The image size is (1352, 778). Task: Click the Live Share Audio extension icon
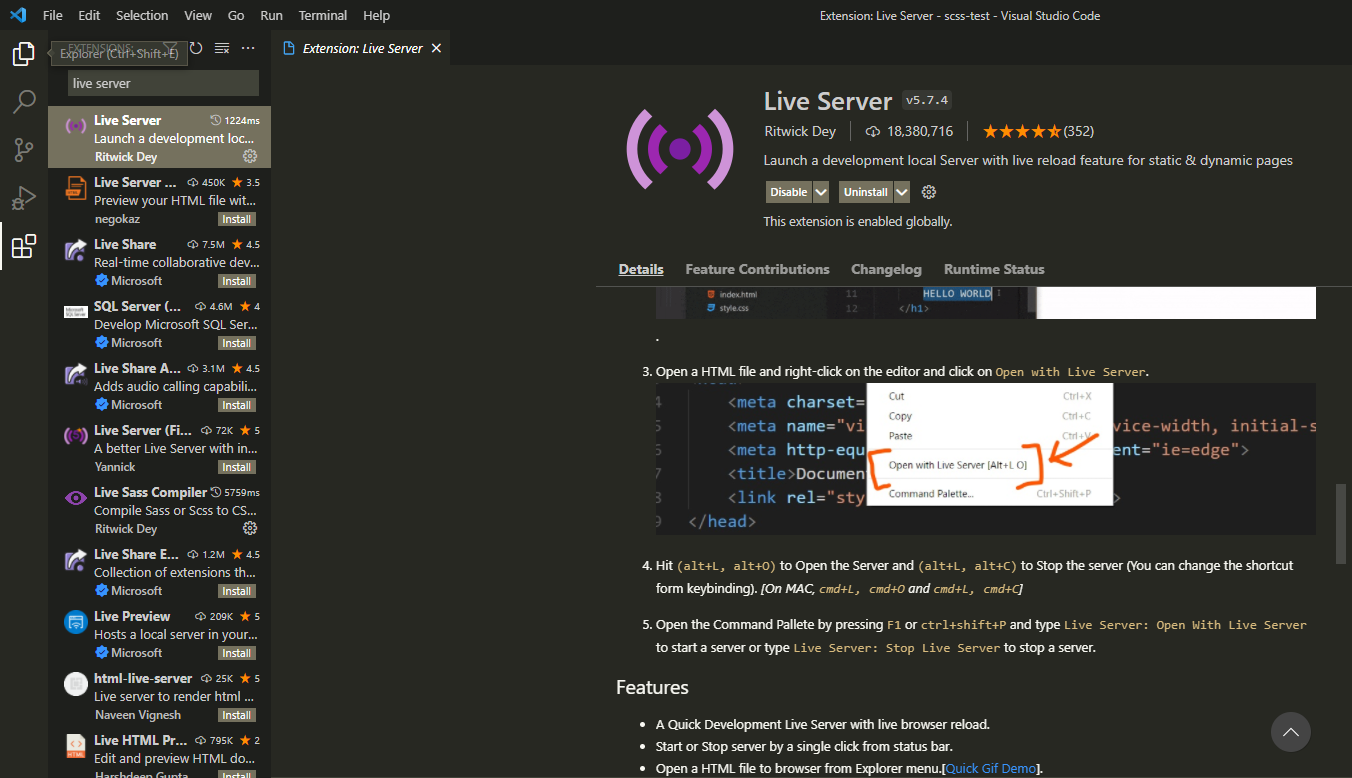[x=76, y=374]
